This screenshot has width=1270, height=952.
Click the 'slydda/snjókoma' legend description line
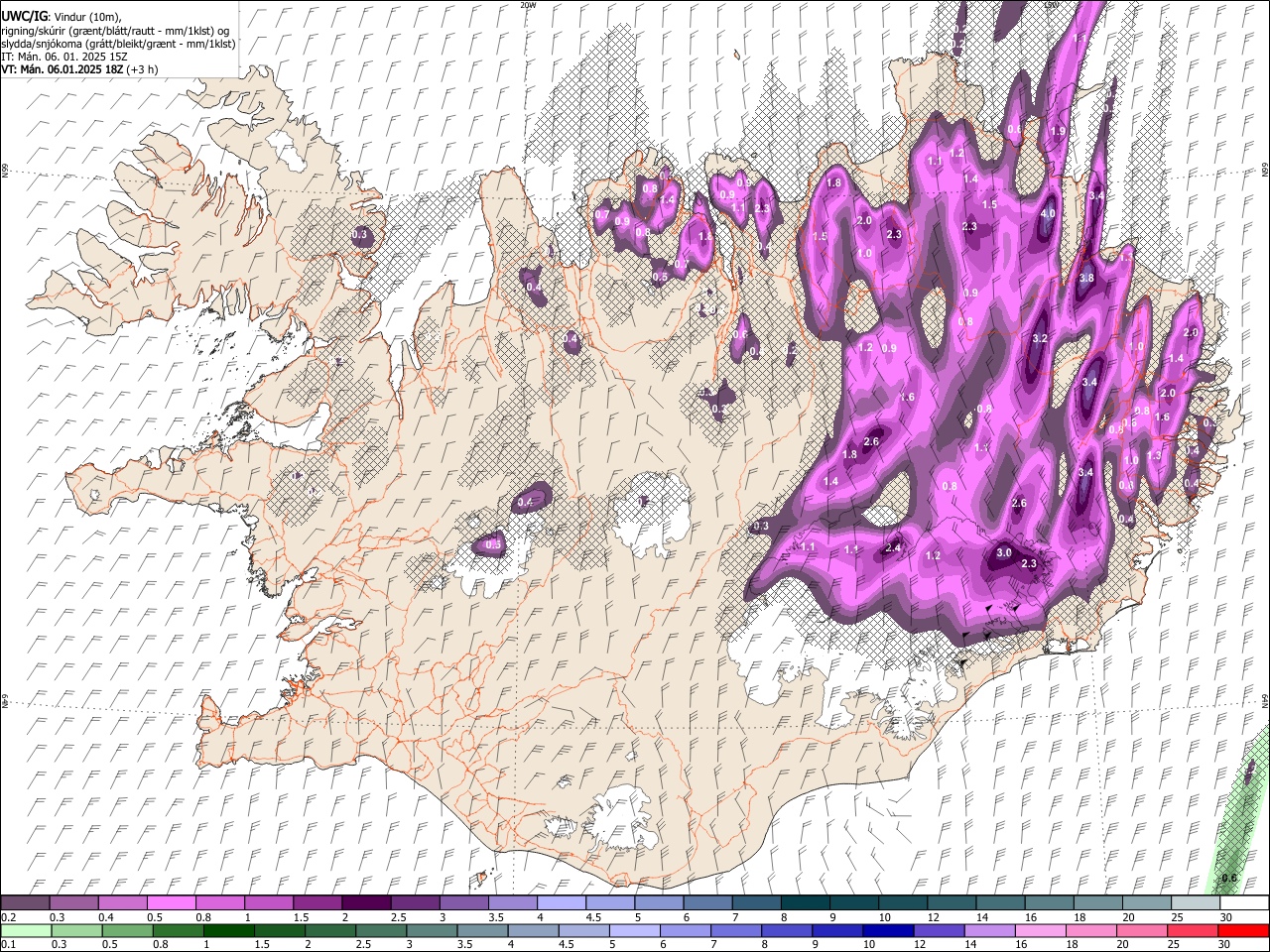tap(118, 44)
